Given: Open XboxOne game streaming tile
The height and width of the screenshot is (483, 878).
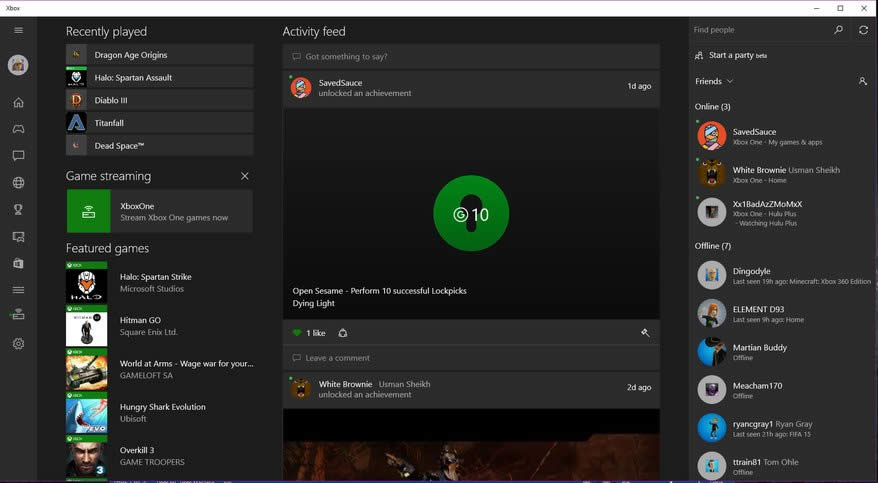Looking at the screenshot, I should pyautogui.click(x=159, y=211).
